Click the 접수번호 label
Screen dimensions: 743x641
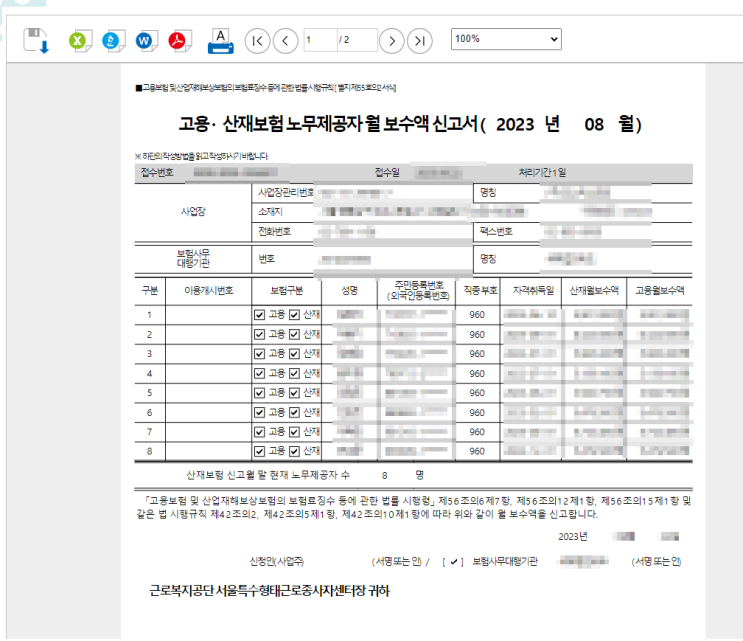157,172
